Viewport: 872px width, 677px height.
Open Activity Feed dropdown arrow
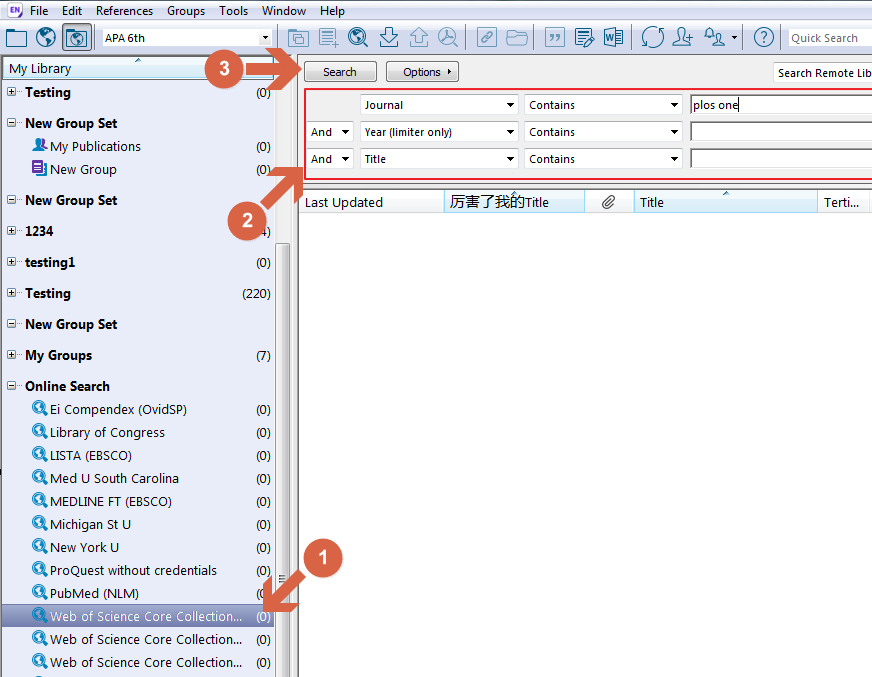[735, 38]
